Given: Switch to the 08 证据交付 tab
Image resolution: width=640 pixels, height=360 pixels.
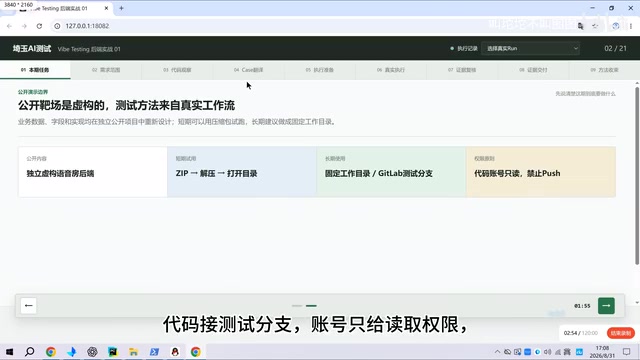Looking at the screenshot, I should click(533, 70).
